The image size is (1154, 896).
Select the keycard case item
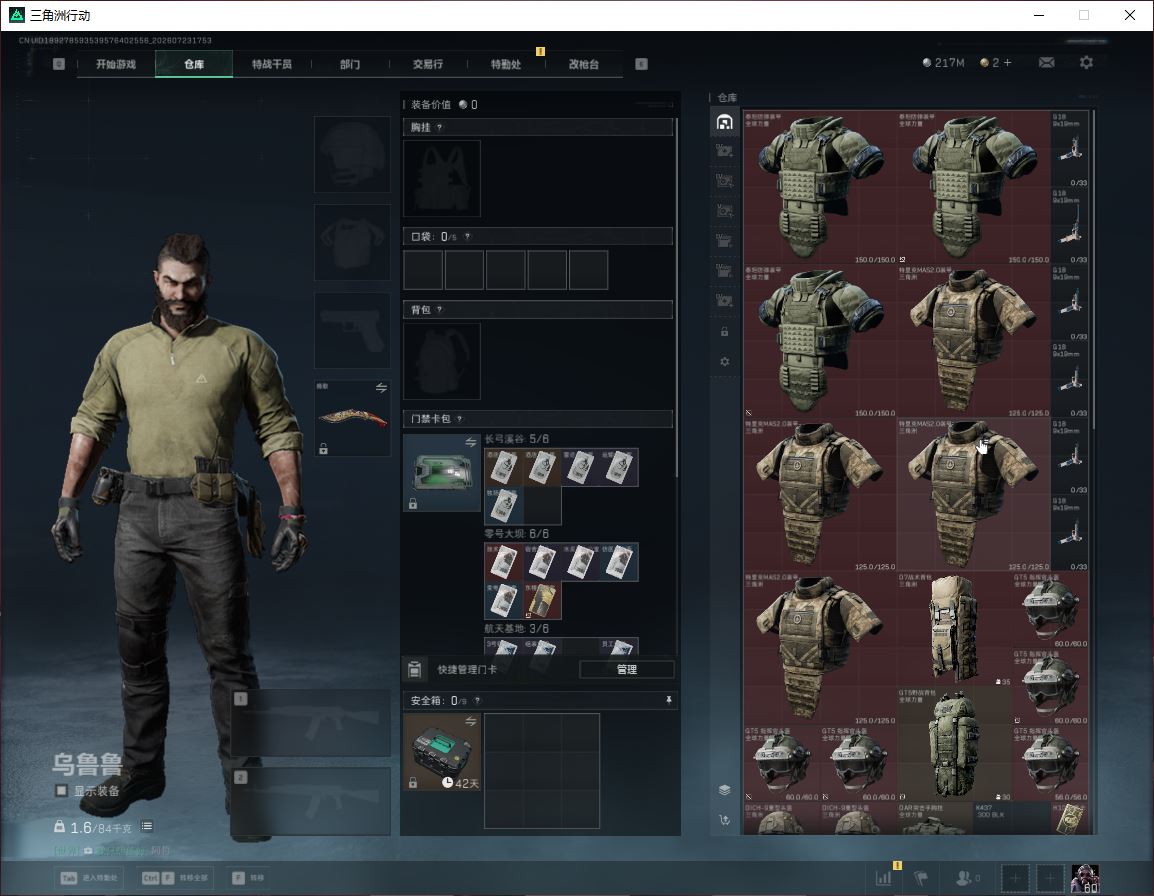(x=442, y=472)
